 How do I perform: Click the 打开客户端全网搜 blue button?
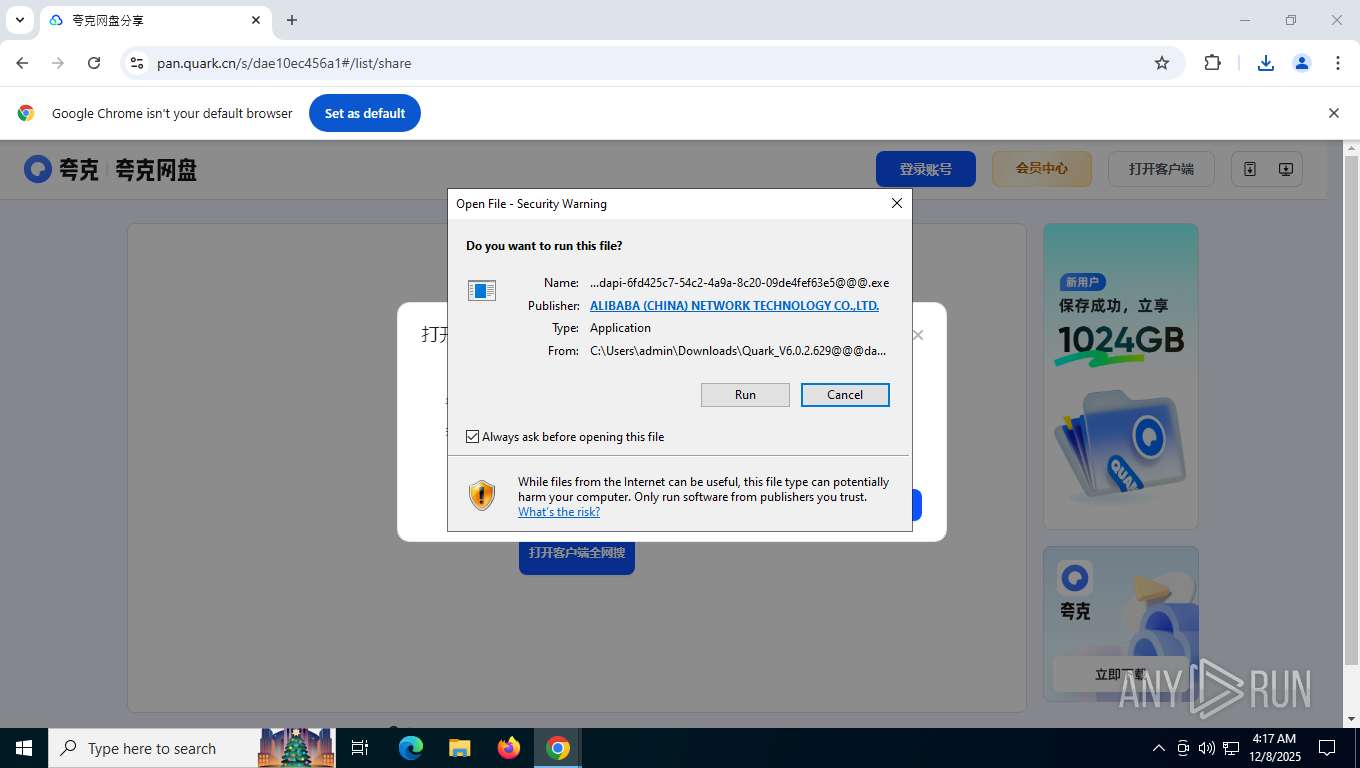tap(577, 553)
